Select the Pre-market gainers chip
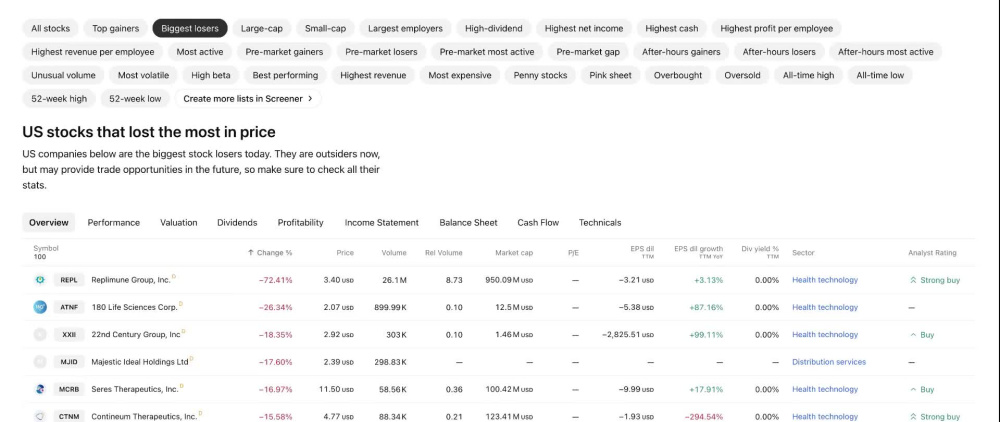The height and width of the screenshot is (422, 1000). (284, 52)
